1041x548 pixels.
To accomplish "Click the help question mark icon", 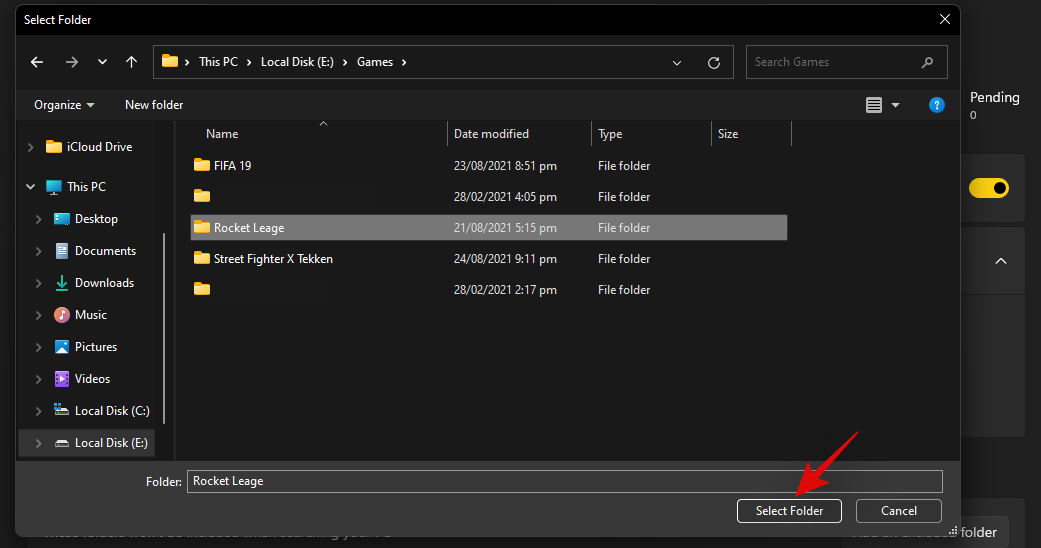I will [936, 105].
